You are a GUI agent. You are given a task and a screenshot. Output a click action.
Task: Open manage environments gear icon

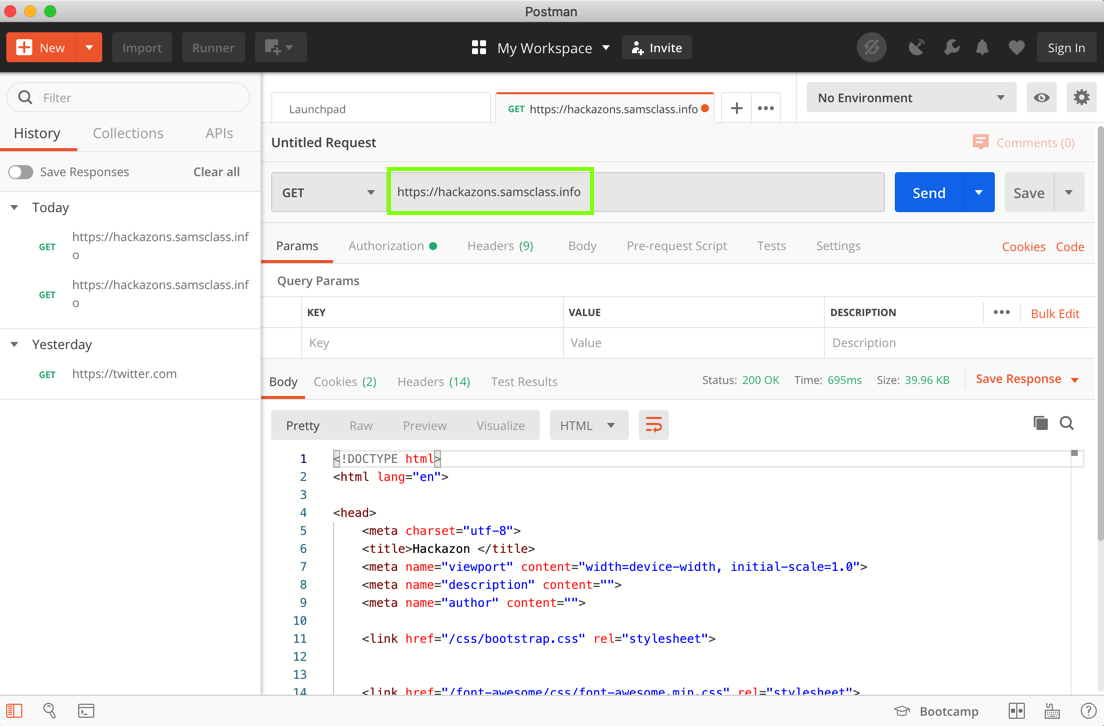click(1081, 98)
